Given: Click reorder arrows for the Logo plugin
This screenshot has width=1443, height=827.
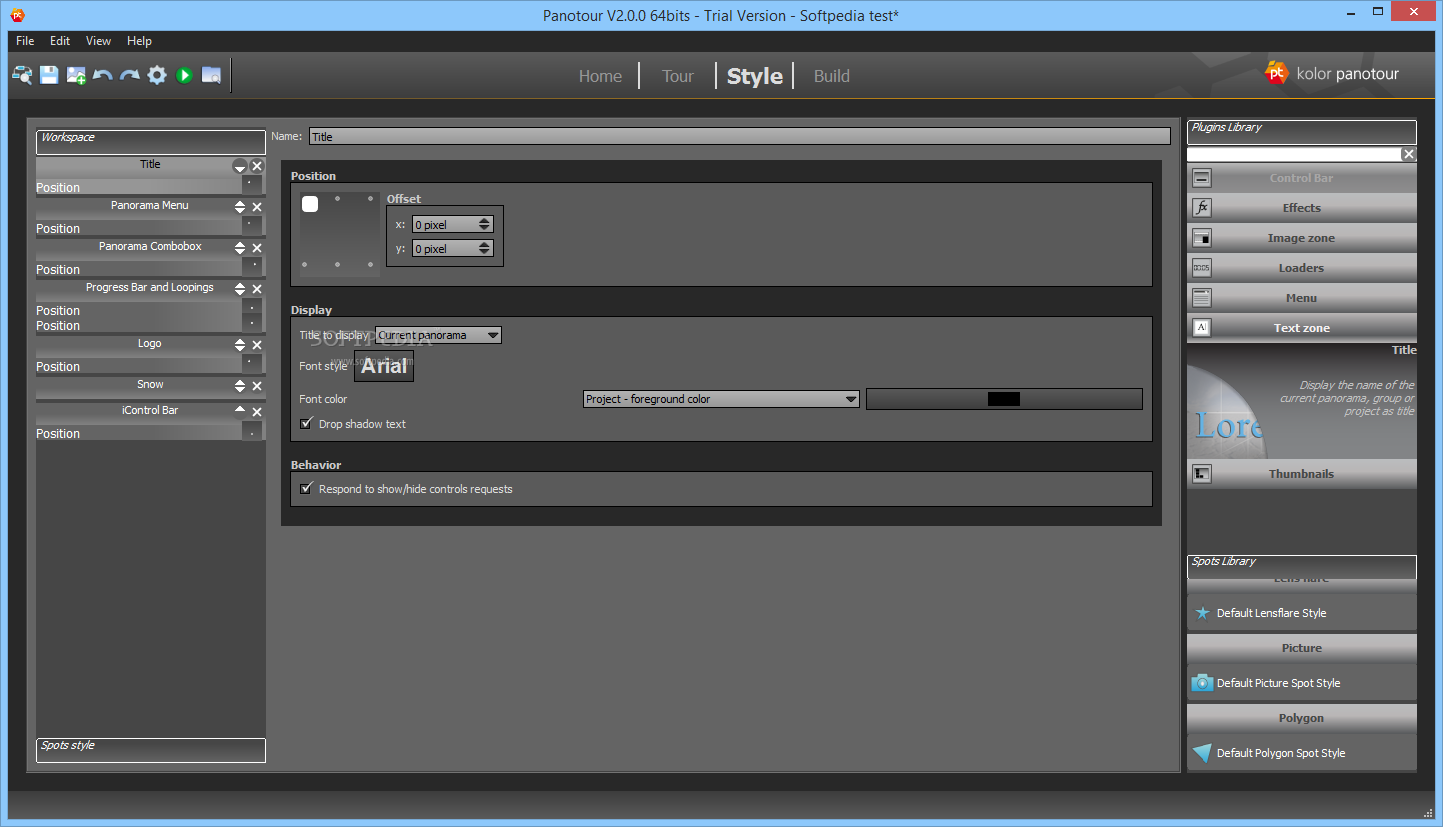Looking at the screenshot, I should click(240, 345).
